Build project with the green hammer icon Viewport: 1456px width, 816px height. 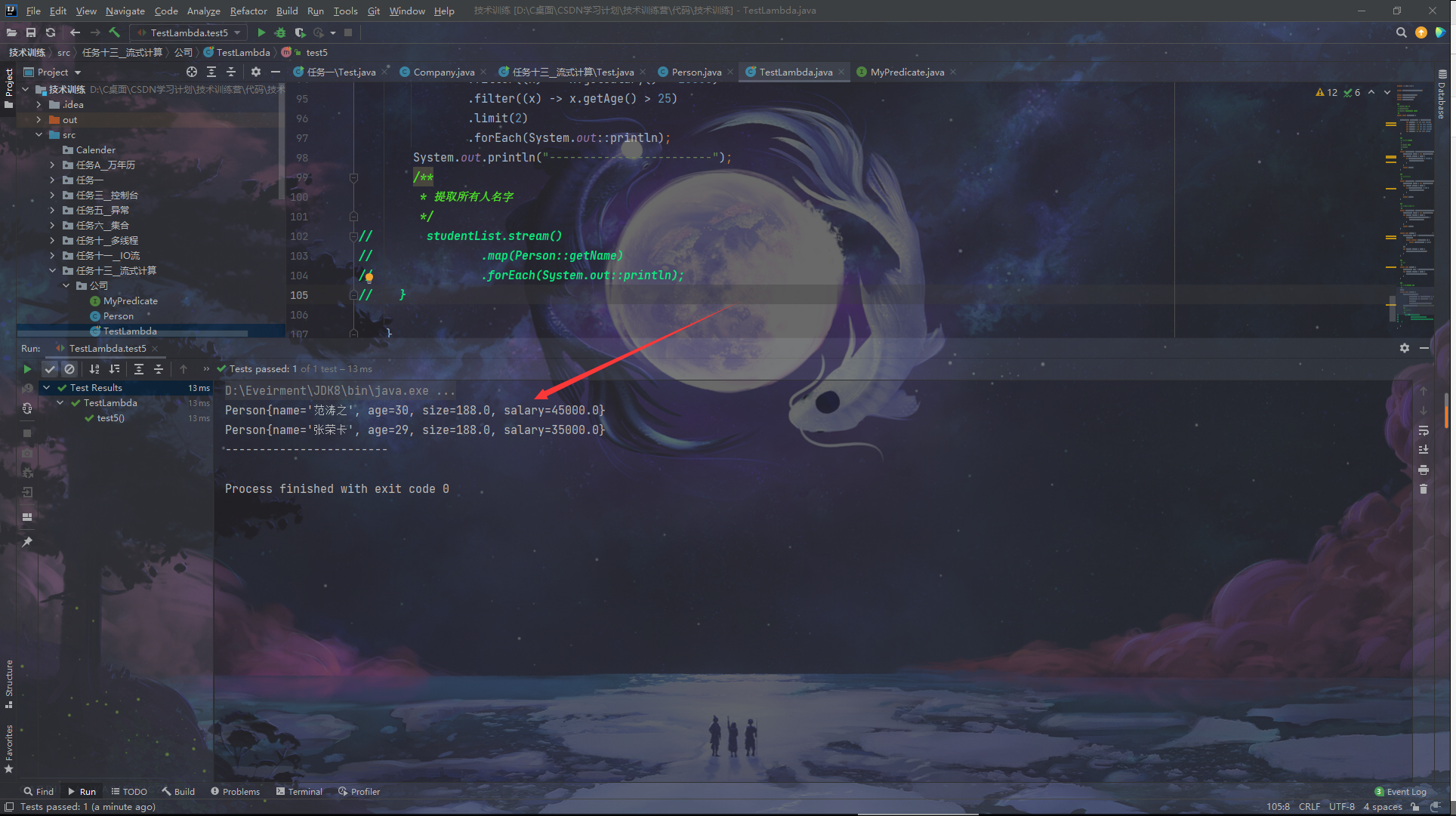click(x=115, y=32)
